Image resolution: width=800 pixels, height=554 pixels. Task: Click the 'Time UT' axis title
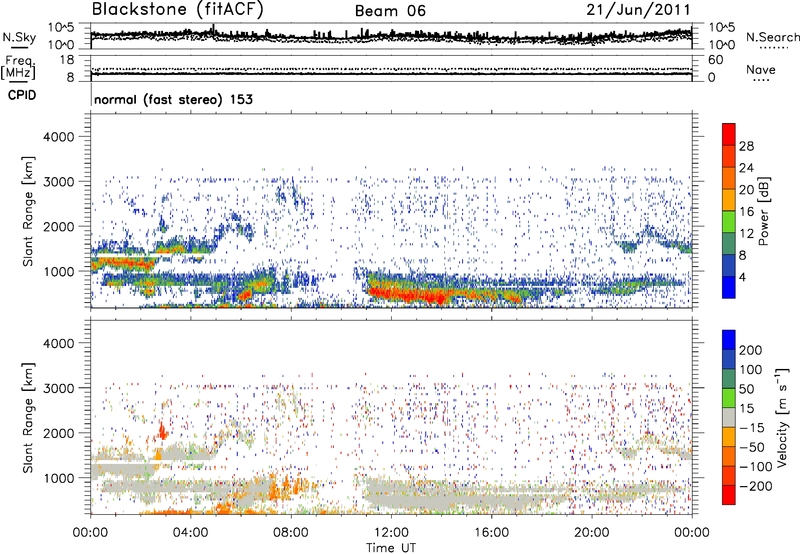[391, 547]
